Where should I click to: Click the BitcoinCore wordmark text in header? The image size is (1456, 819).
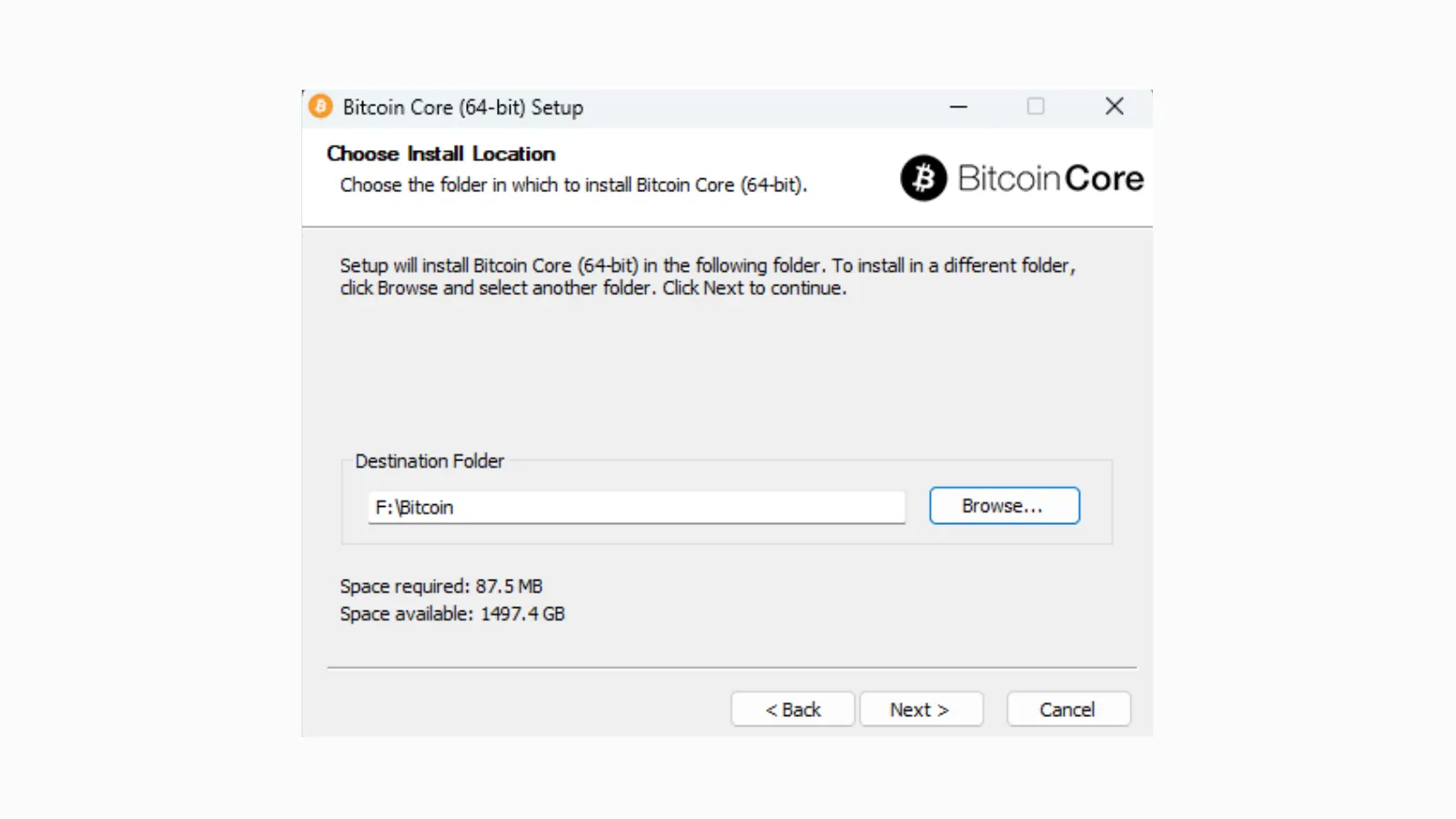click(x=1050, y=178)
